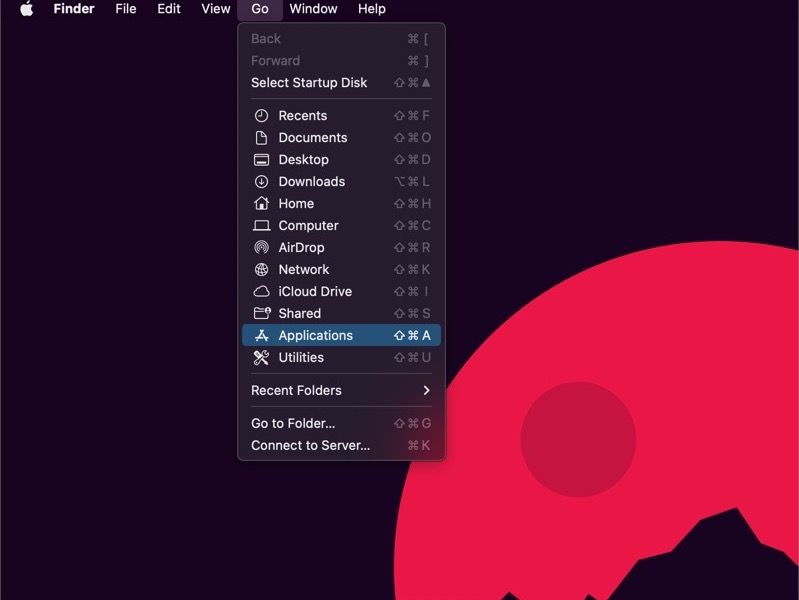Close the open Go menu

260,9
